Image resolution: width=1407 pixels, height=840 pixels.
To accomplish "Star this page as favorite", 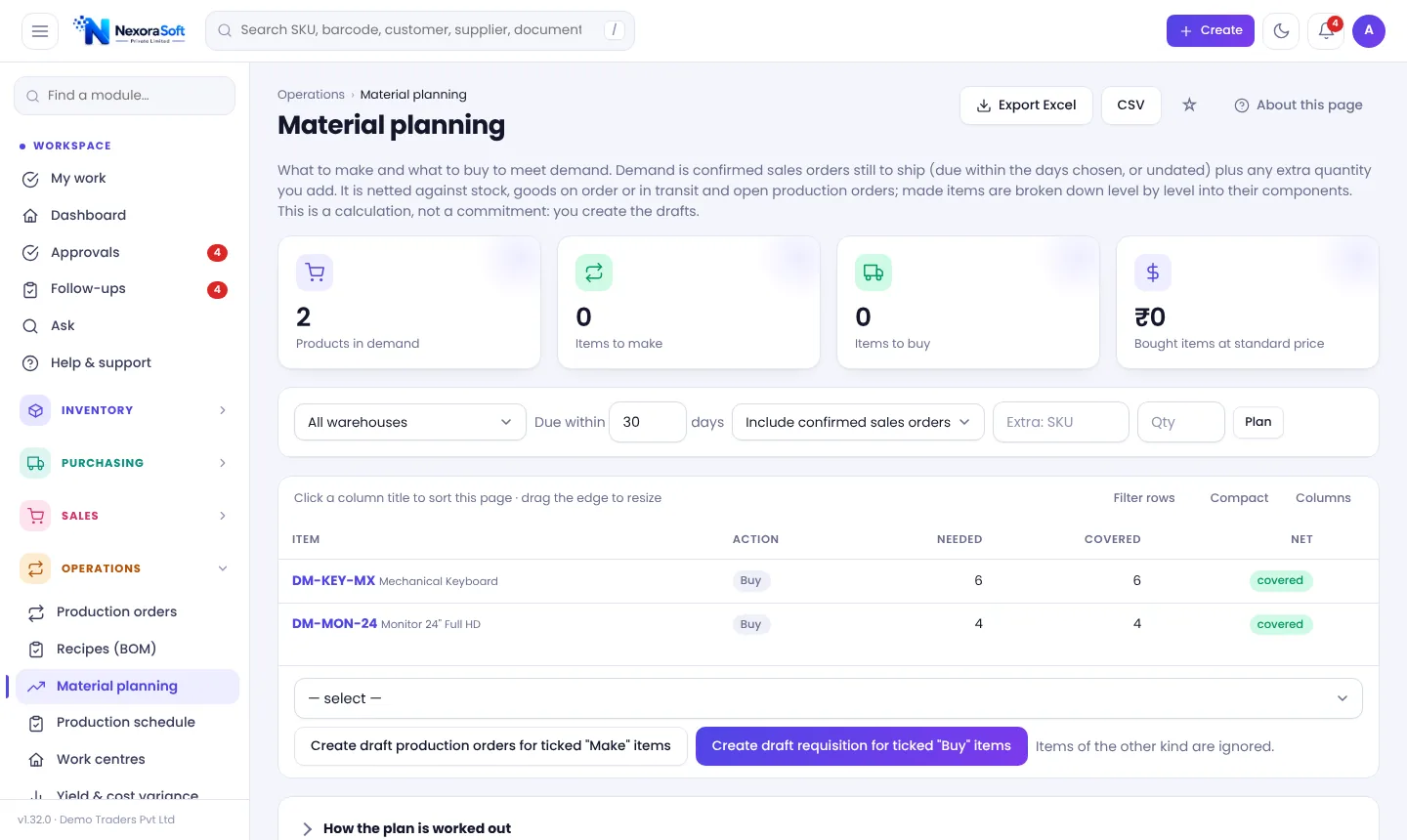I will [1189, 105].
